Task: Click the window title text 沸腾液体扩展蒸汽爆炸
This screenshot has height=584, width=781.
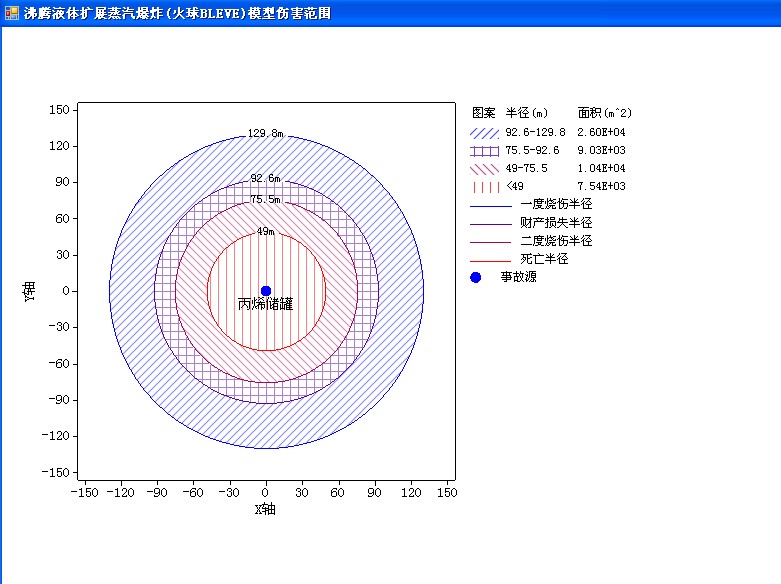Action: [93, 13]
